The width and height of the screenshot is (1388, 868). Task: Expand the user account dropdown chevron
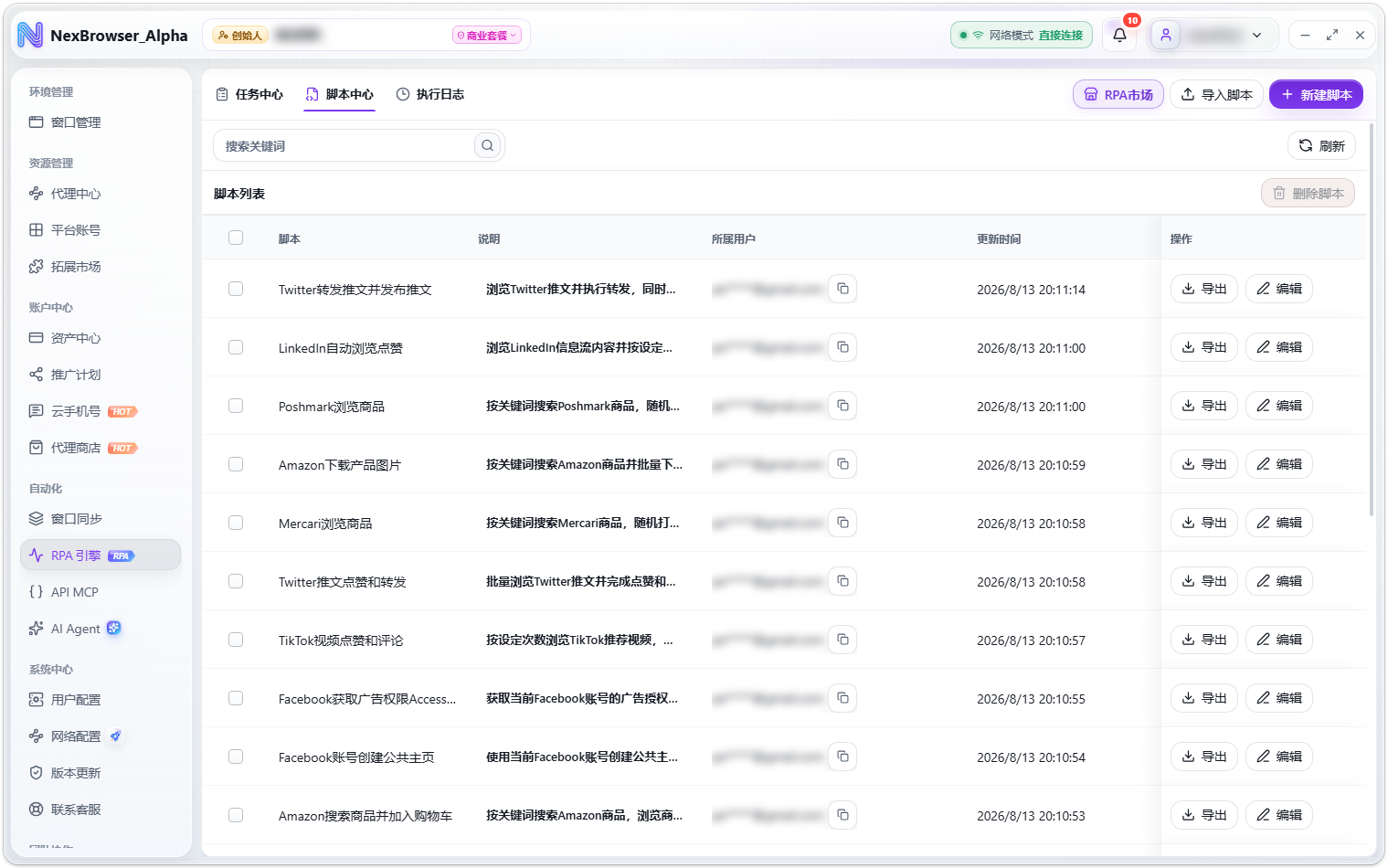(x=1257, y=36)
